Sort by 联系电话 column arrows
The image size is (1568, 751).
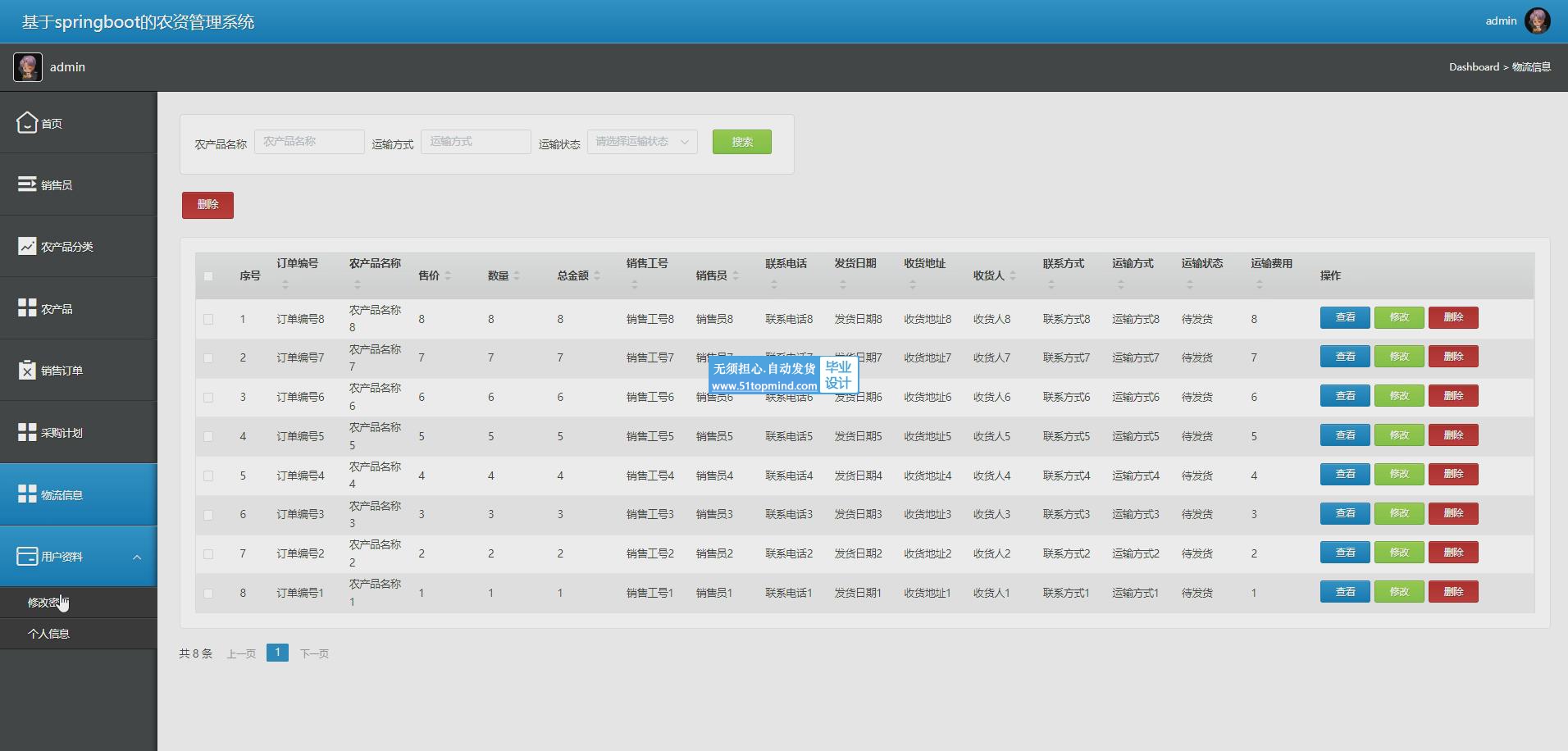tap(774, 284)
